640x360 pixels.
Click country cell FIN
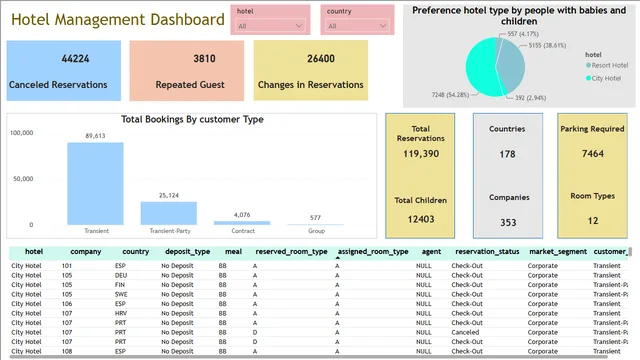coord(120,285)
